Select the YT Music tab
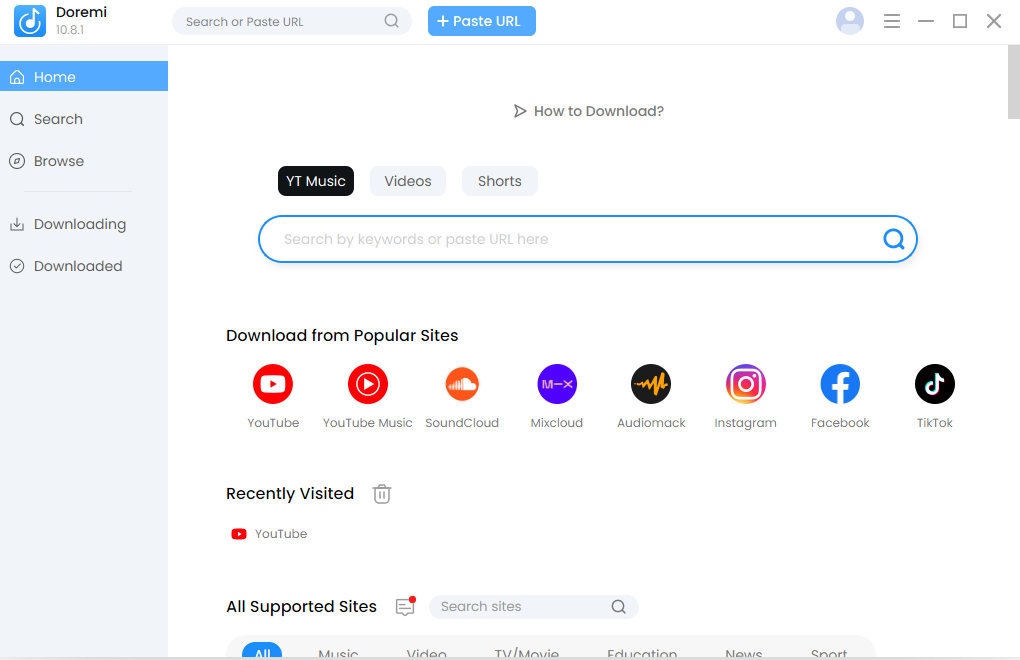The width and height of the screenshot is (1020, 660). pos(315,181)
